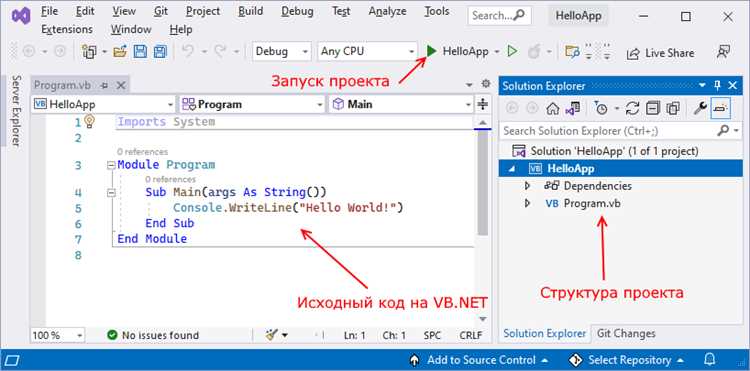Click the top Search box in title bar
Image resolution: width=750 pixels, height=371 pixels.
(498, 15)
